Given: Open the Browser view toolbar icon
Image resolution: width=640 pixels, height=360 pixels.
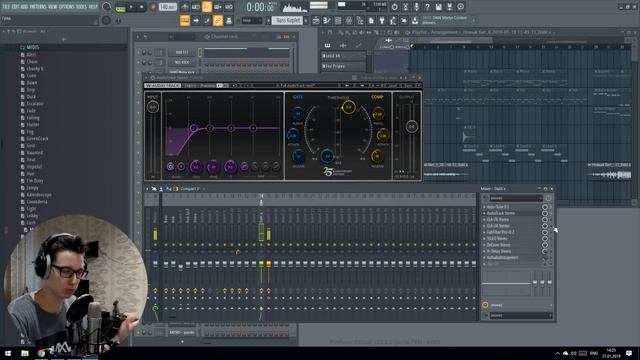Looking at the screenshot, I should click(360, 20).
